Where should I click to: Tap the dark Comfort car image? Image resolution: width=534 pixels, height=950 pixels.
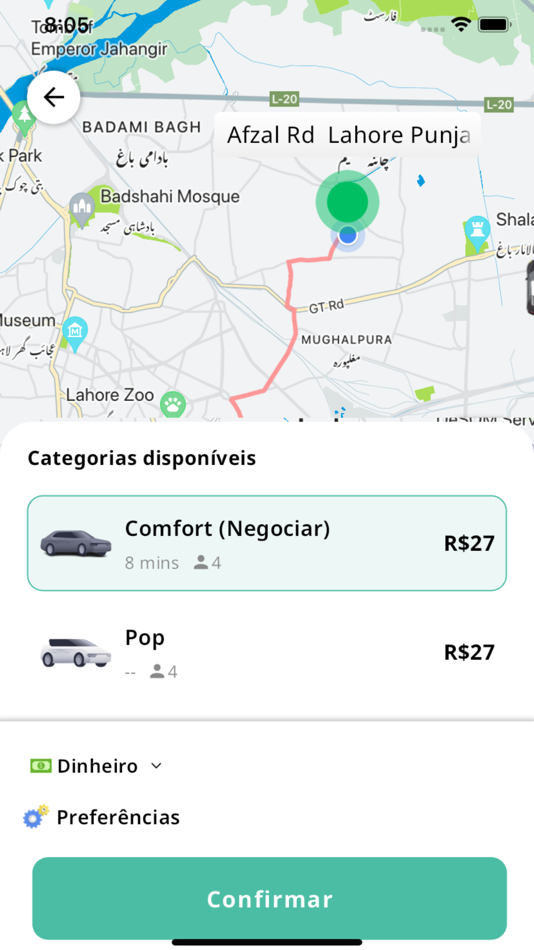pos(76,543)
